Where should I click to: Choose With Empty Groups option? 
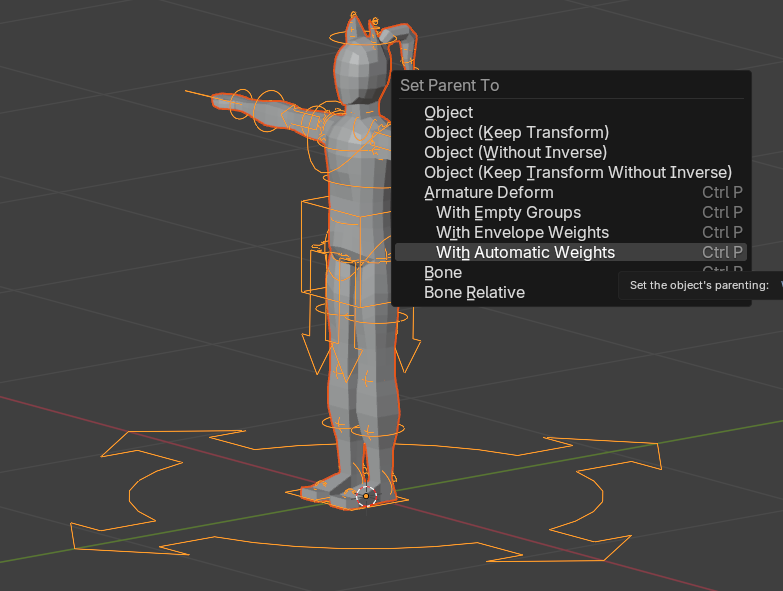click(508, 213)
